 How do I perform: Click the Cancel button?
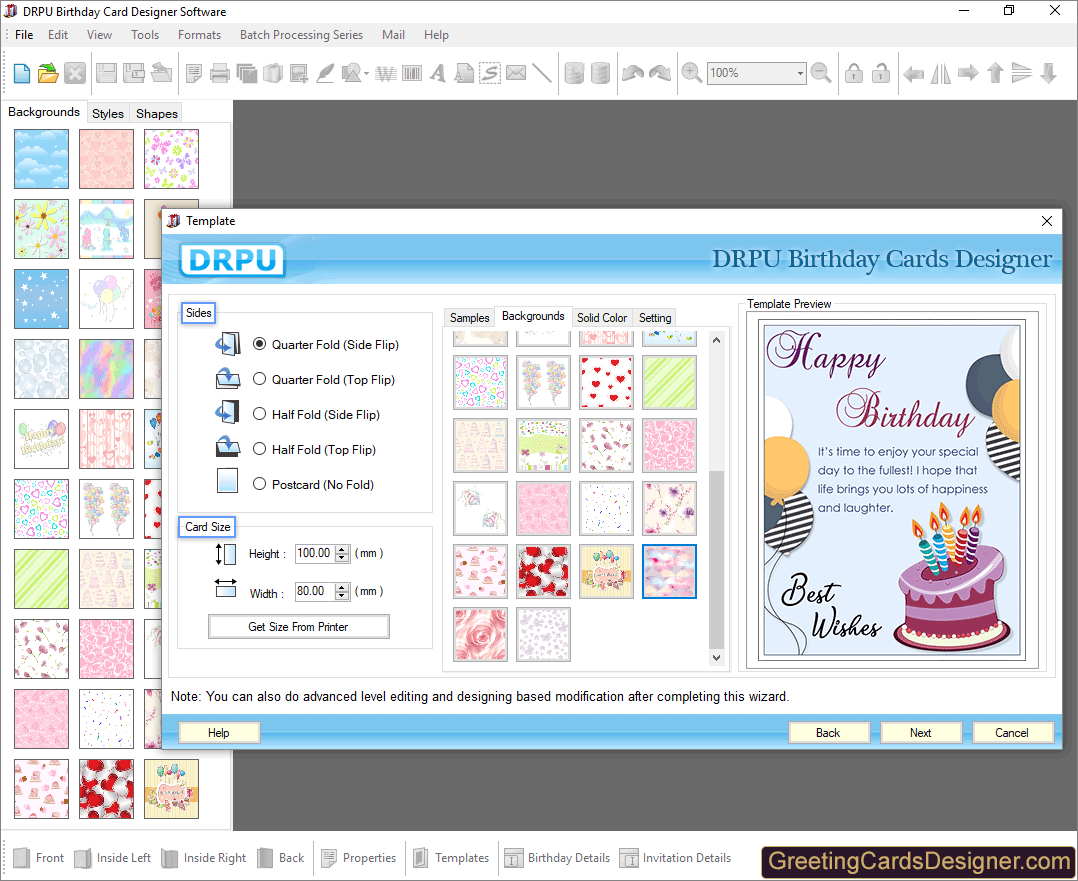[1012, 732]
